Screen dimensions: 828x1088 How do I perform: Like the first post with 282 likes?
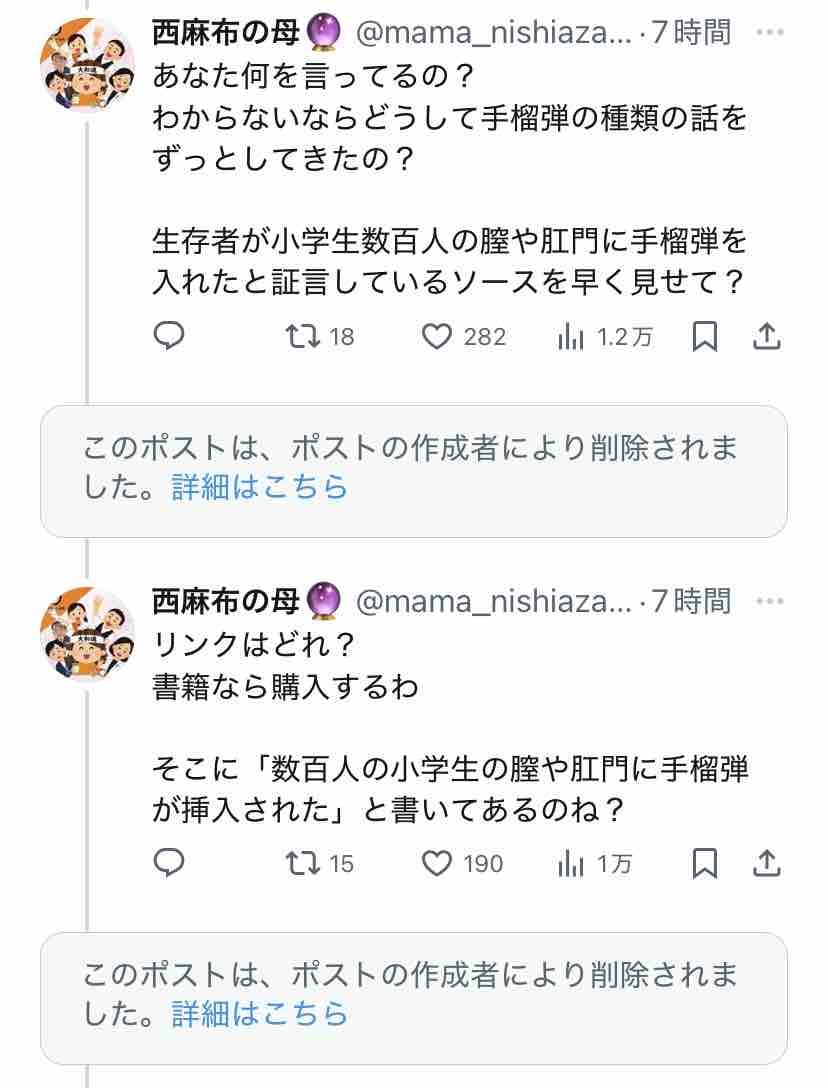tap(464, 337)
